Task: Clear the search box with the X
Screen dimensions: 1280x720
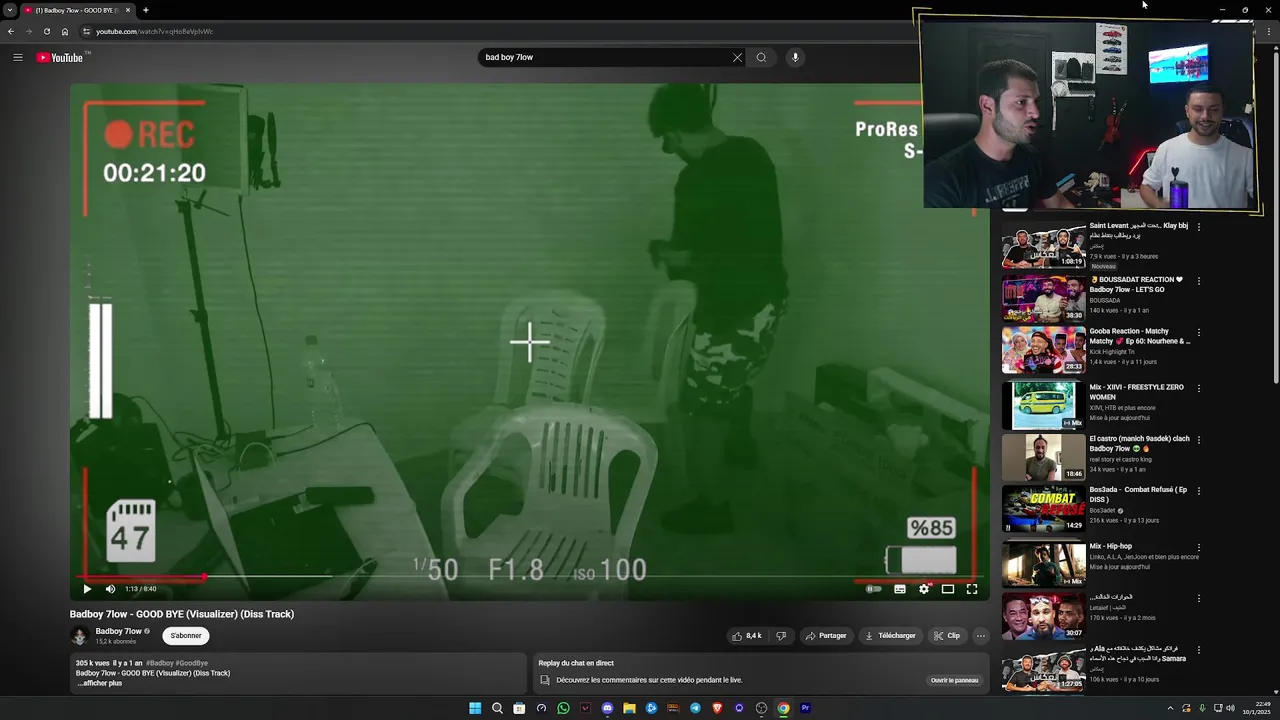Action: [737, 57]
